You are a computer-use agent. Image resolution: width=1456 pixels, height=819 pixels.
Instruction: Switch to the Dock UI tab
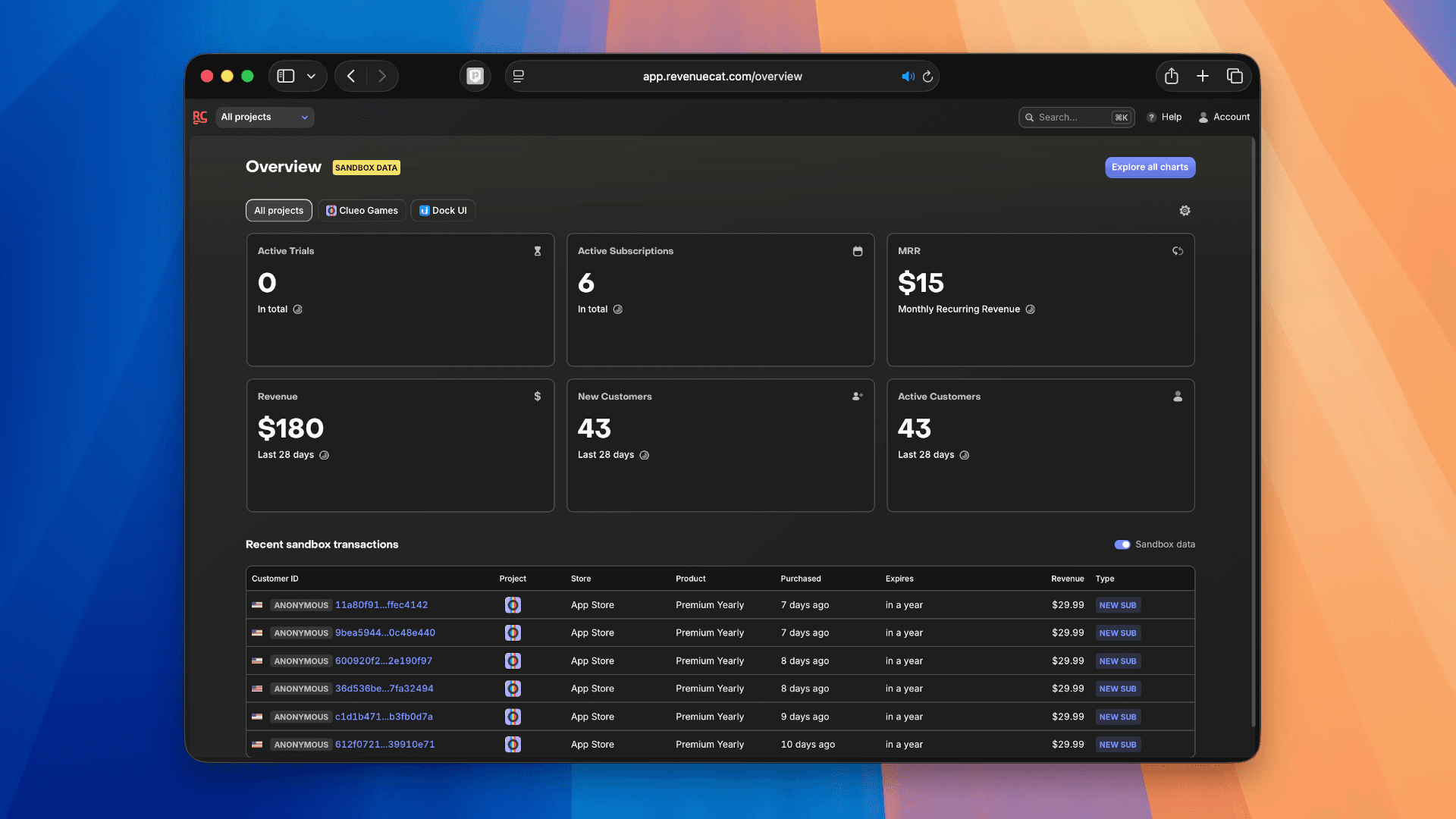pyautogui.click(x=443, y=211)
